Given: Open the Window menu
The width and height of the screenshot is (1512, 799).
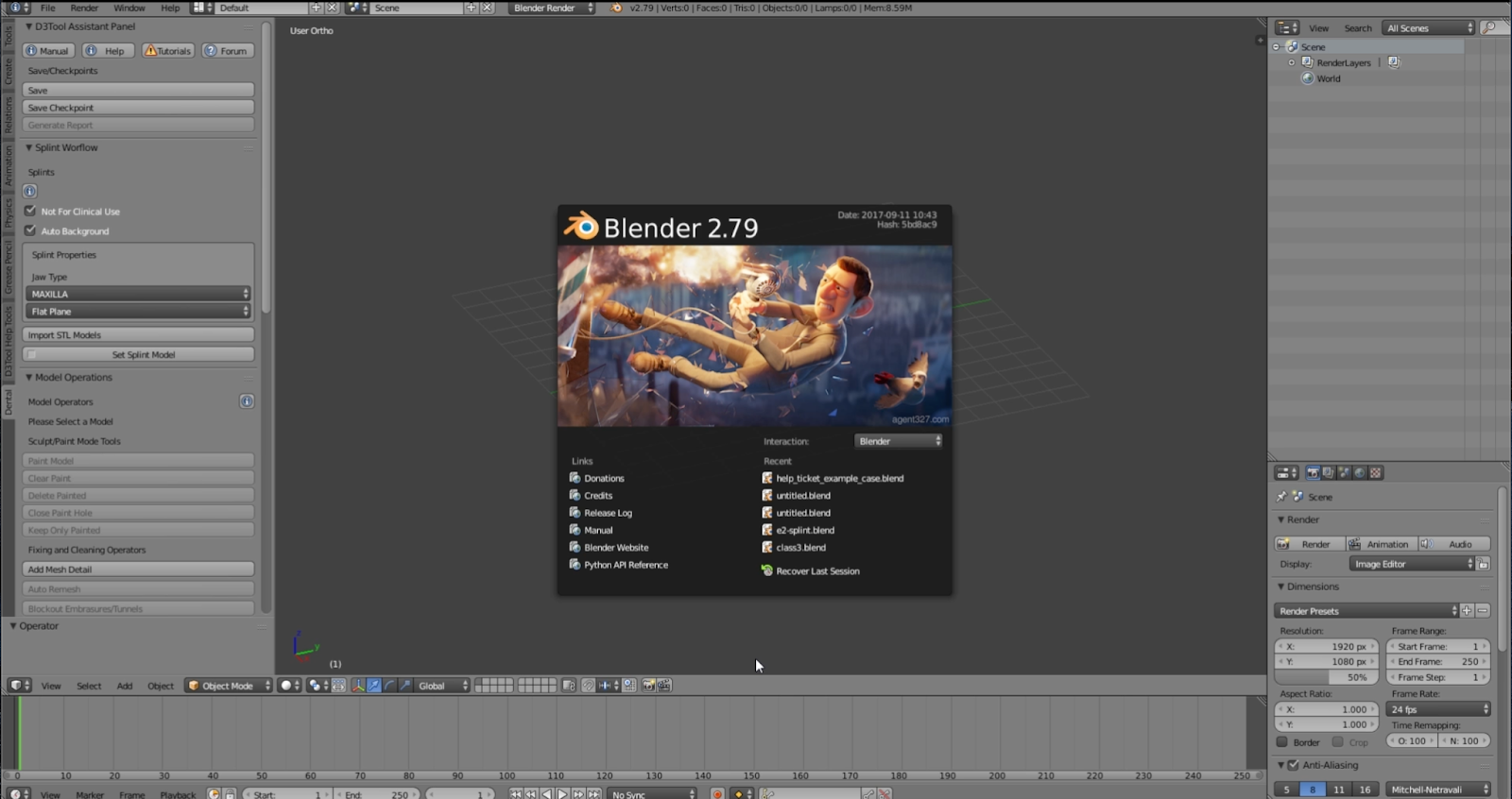Looking at the screenshot, I should [x=129, y=8].
